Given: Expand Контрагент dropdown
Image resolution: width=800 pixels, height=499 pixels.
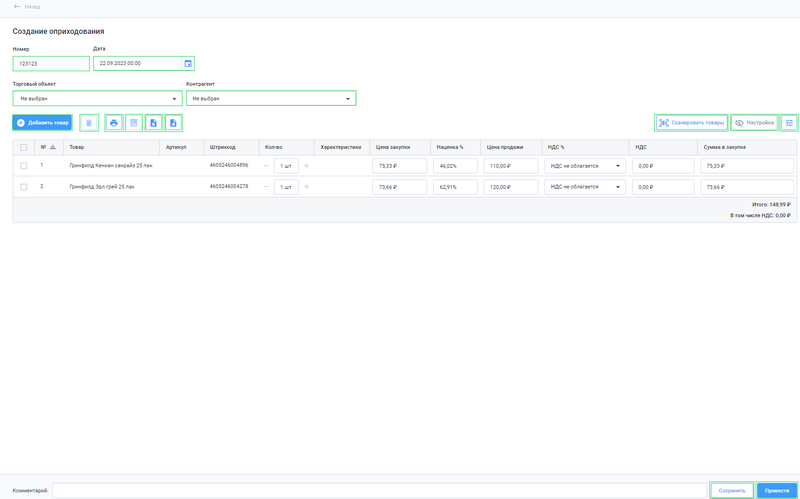Looking at the screenshot, I should 271,99.
